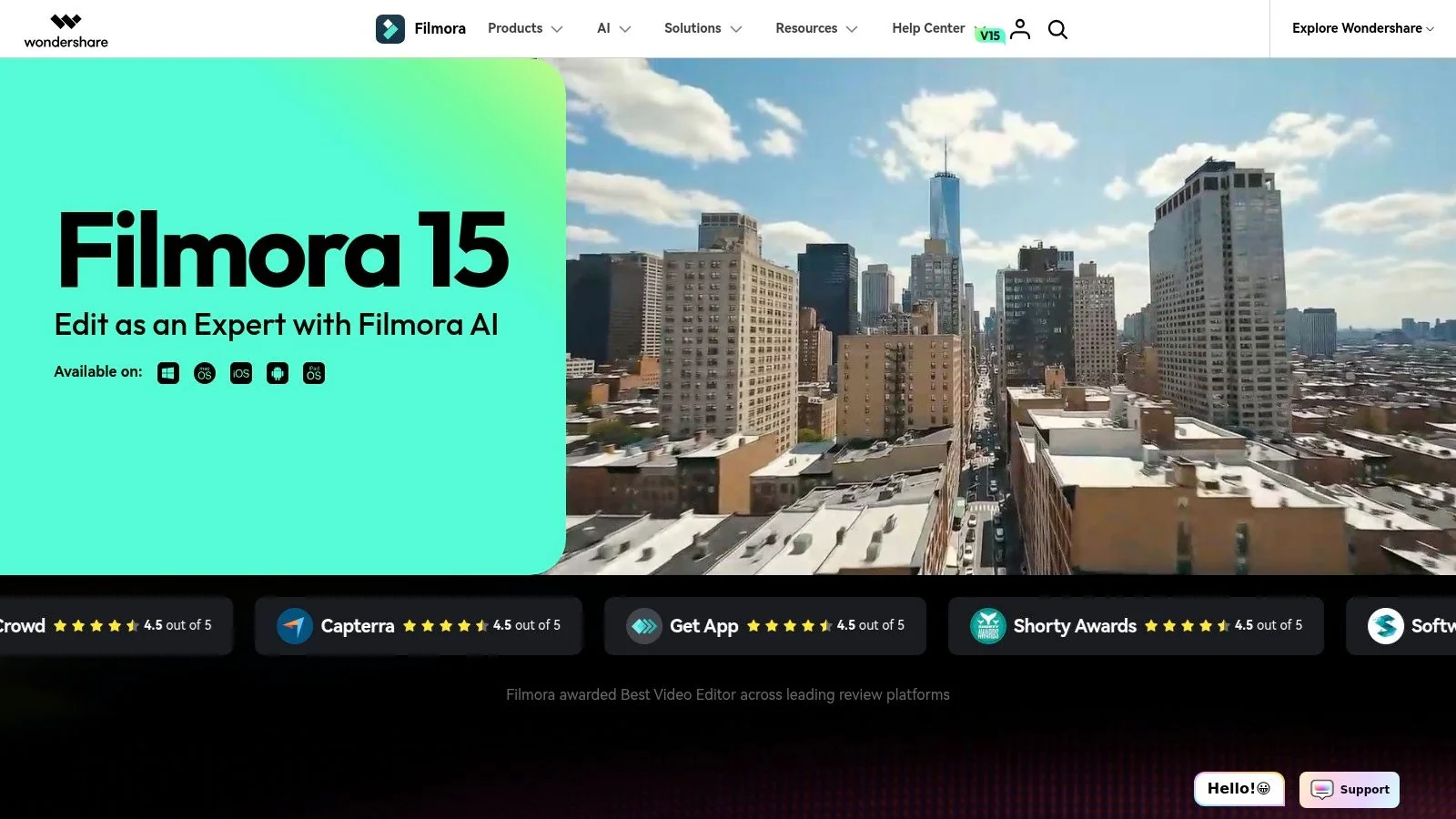Select the Windows platform icon
Image resolution: width=1456 pixels, height=819 pixels.
pyautogui.click(x=168, y=373)
